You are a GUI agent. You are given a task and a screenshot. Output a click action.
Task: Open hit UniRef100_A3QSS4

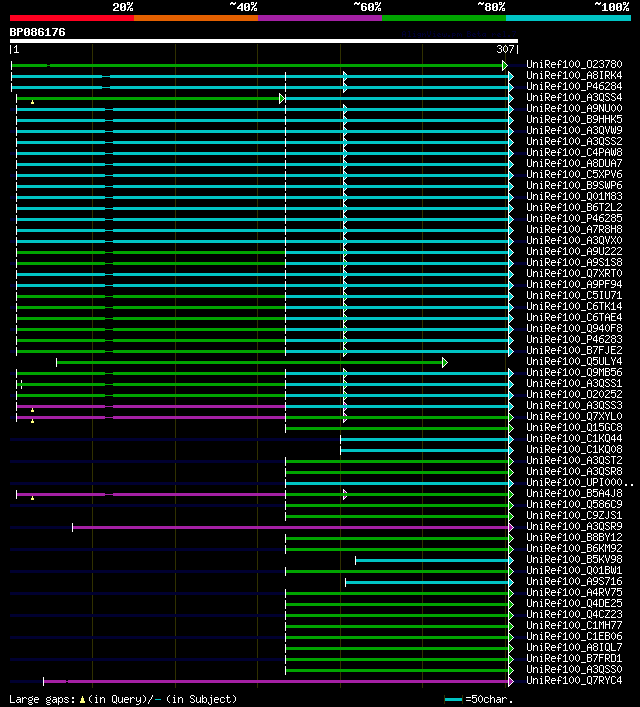point(574,97)
